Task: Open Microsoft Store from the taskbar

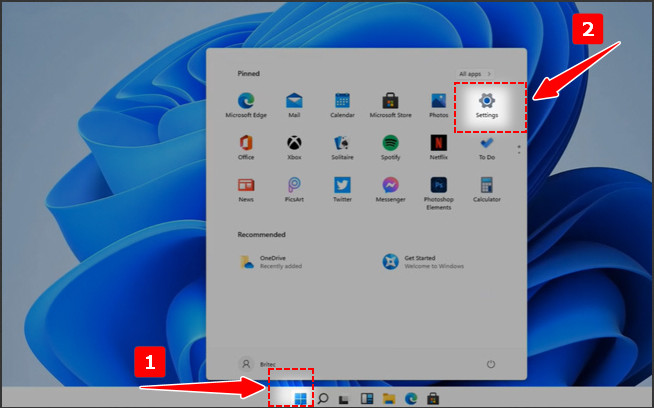Action: point(433,399)
